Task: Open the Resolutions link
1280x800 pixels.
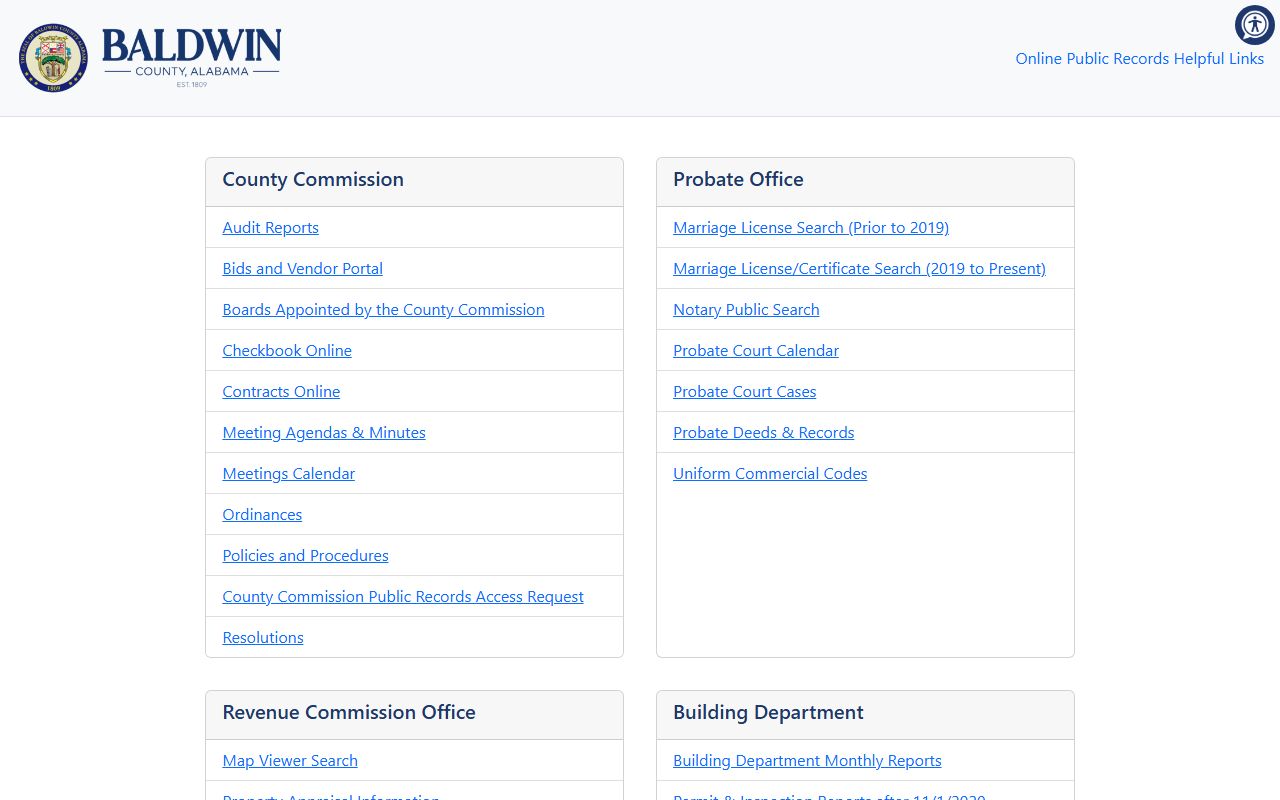Action: coord(263,638)
